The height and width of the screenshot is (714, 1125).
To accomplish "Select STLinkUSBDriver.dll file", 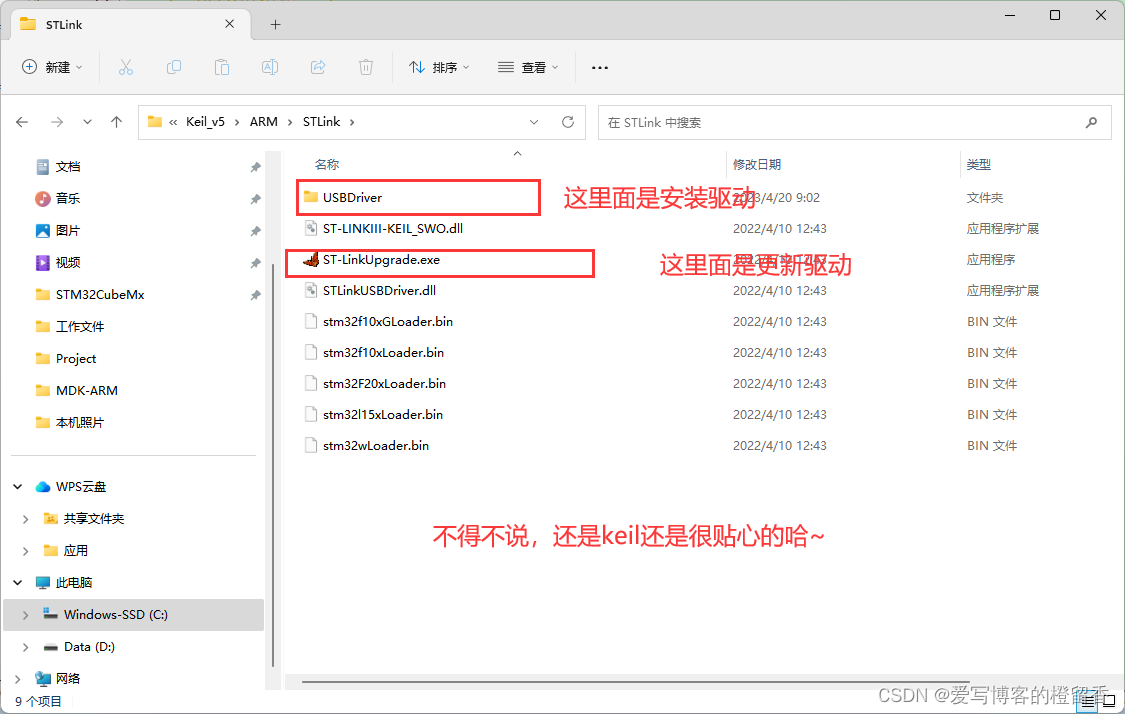I will [379, 291].
